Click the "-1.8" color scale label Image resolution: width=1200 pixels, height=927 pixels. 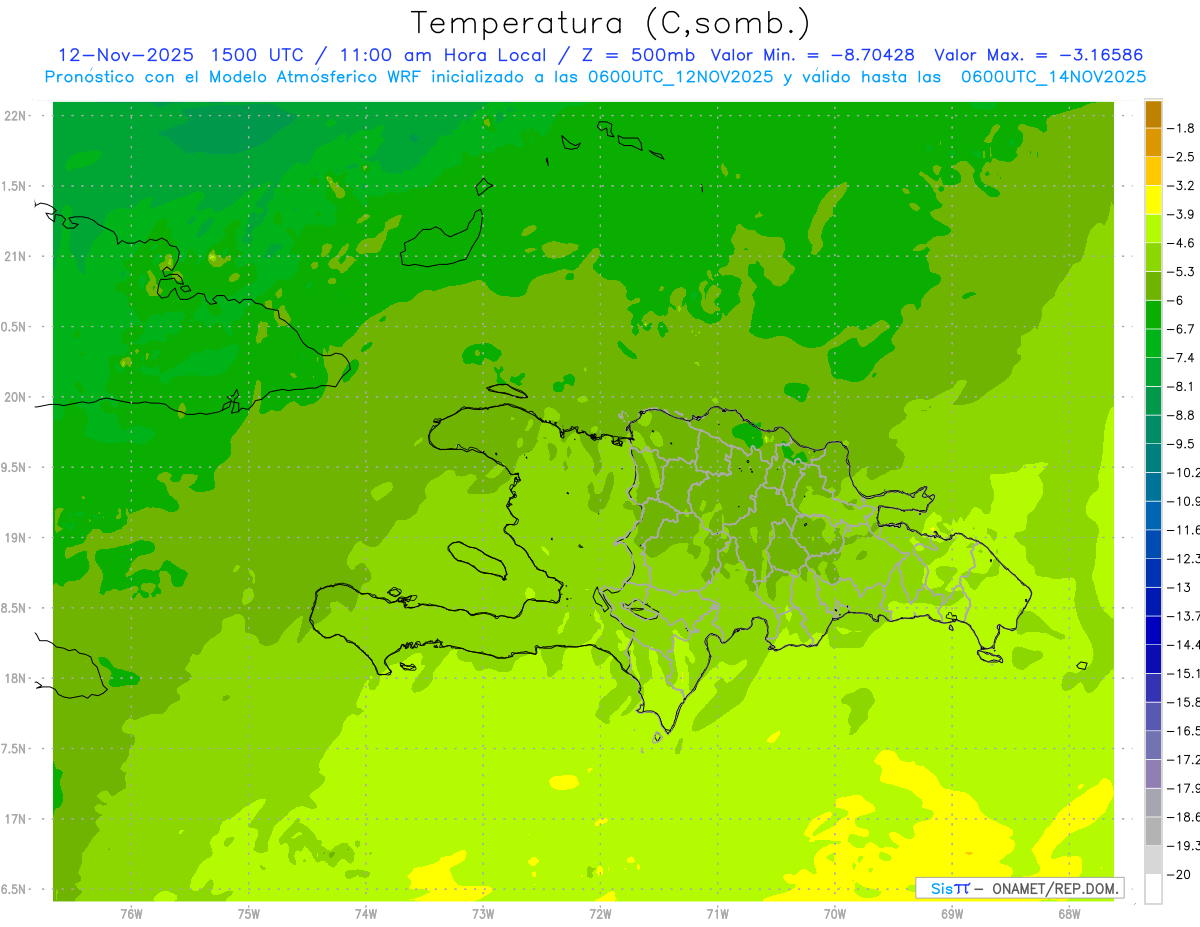pos(1182,128)
